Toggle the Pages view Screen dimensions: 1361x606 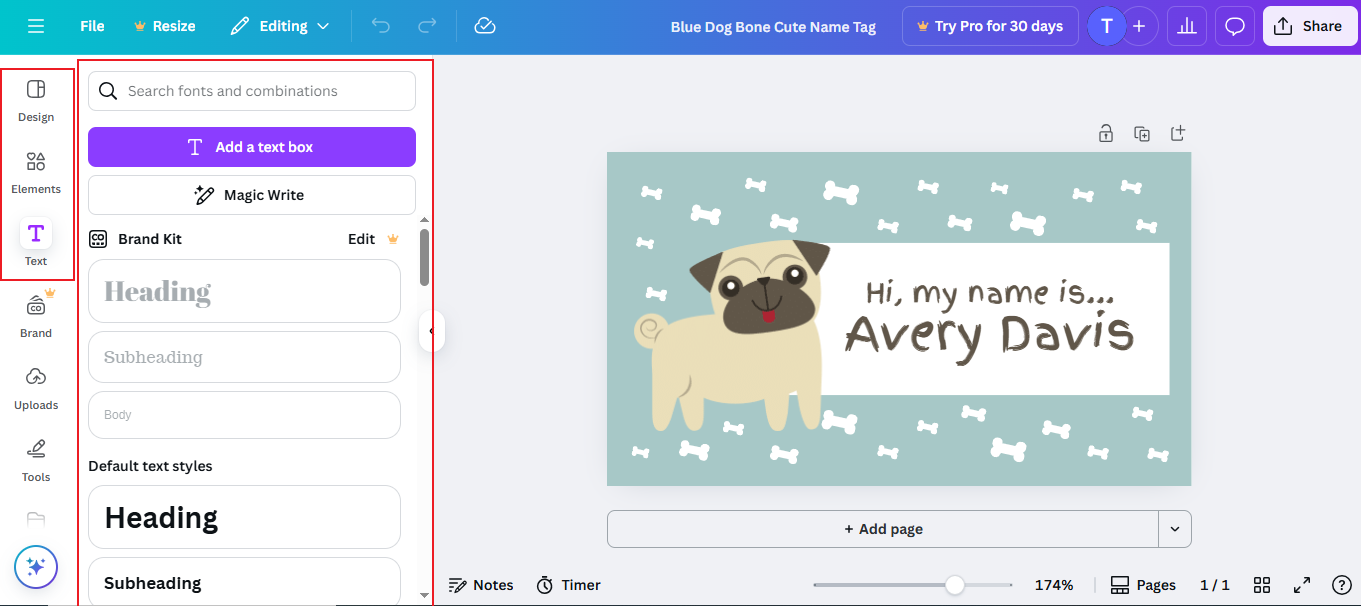tap(1143, 585)
